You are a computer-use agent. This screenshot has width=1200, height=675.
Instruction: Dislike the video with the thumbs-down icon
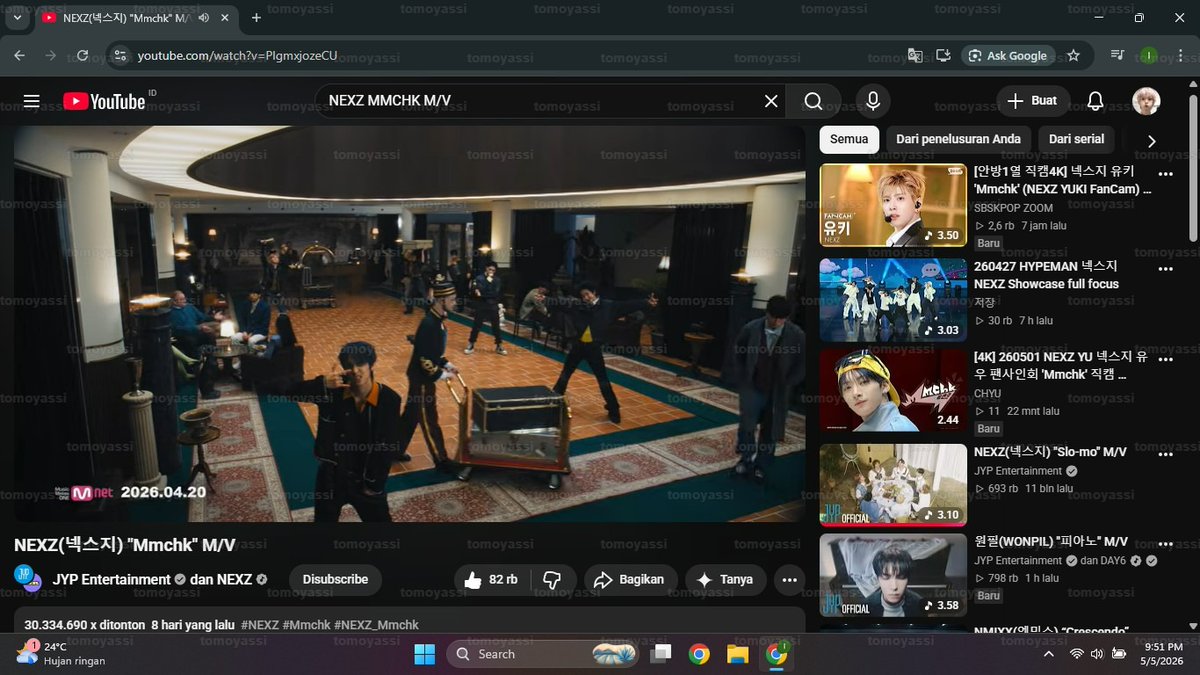coord(552,579)
